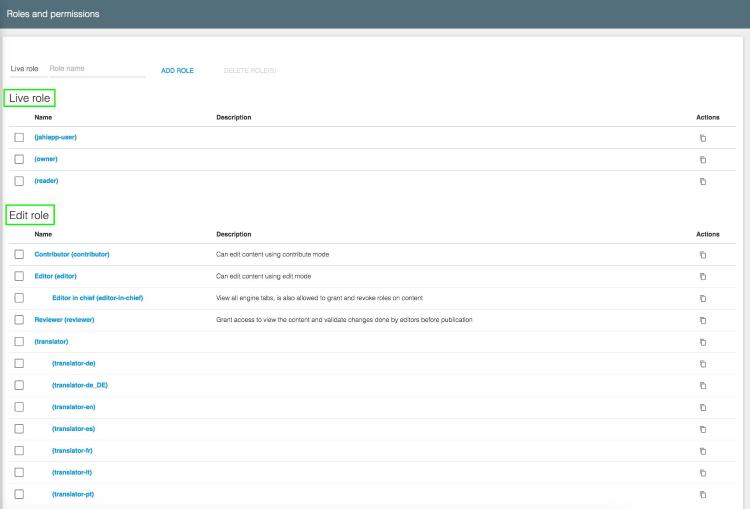Copy the (owner) role

tap(703, 160)
